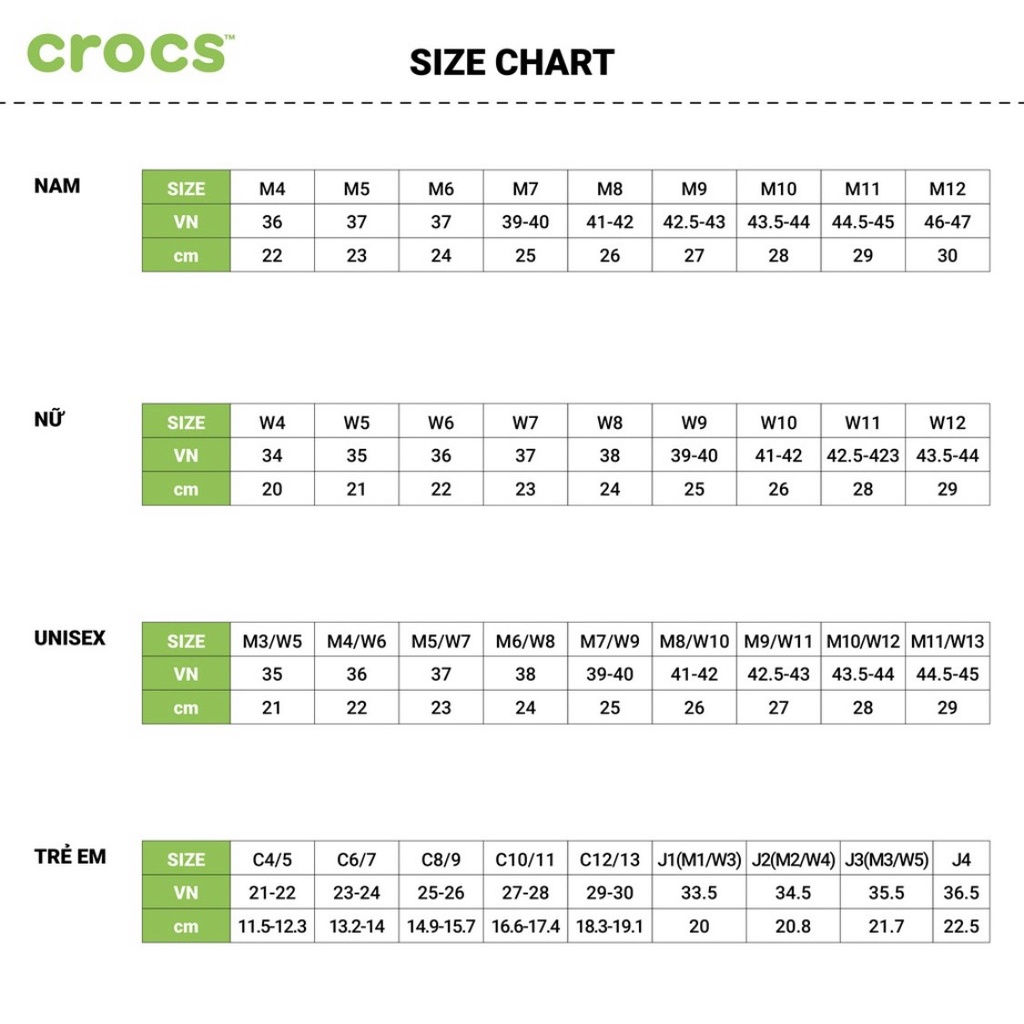Click the green SIZE header in the NAM table

coord(186,188)
